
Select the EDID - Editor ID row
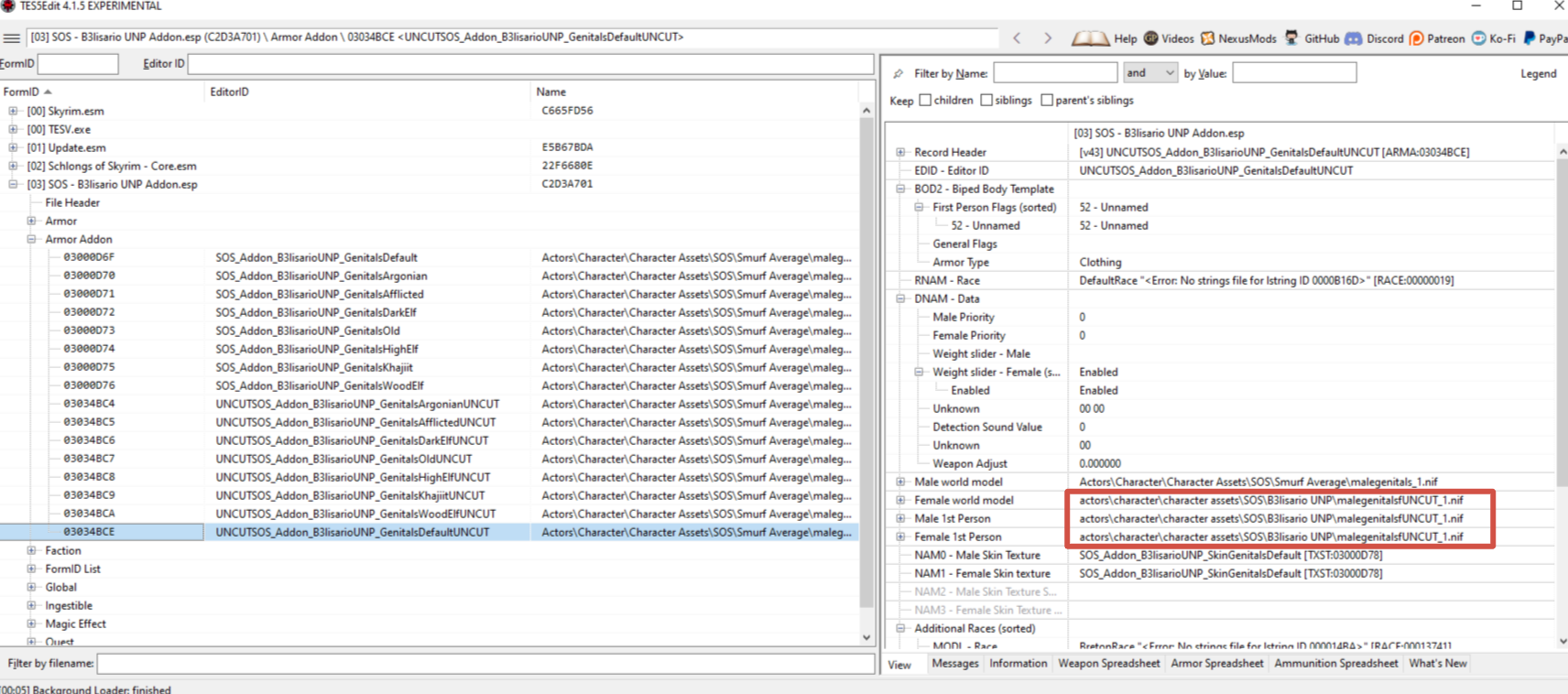[1220, 170]
